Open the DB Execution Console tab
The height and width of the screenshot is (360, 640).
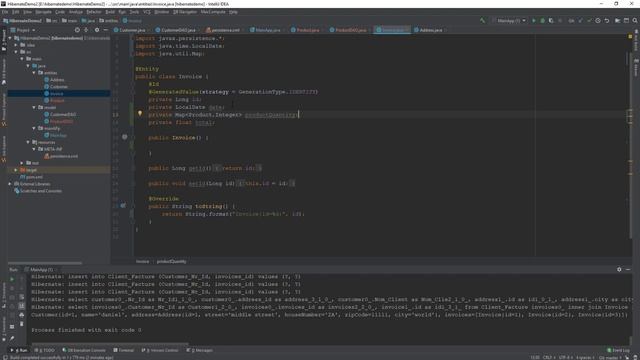click(x=84, y=350)
